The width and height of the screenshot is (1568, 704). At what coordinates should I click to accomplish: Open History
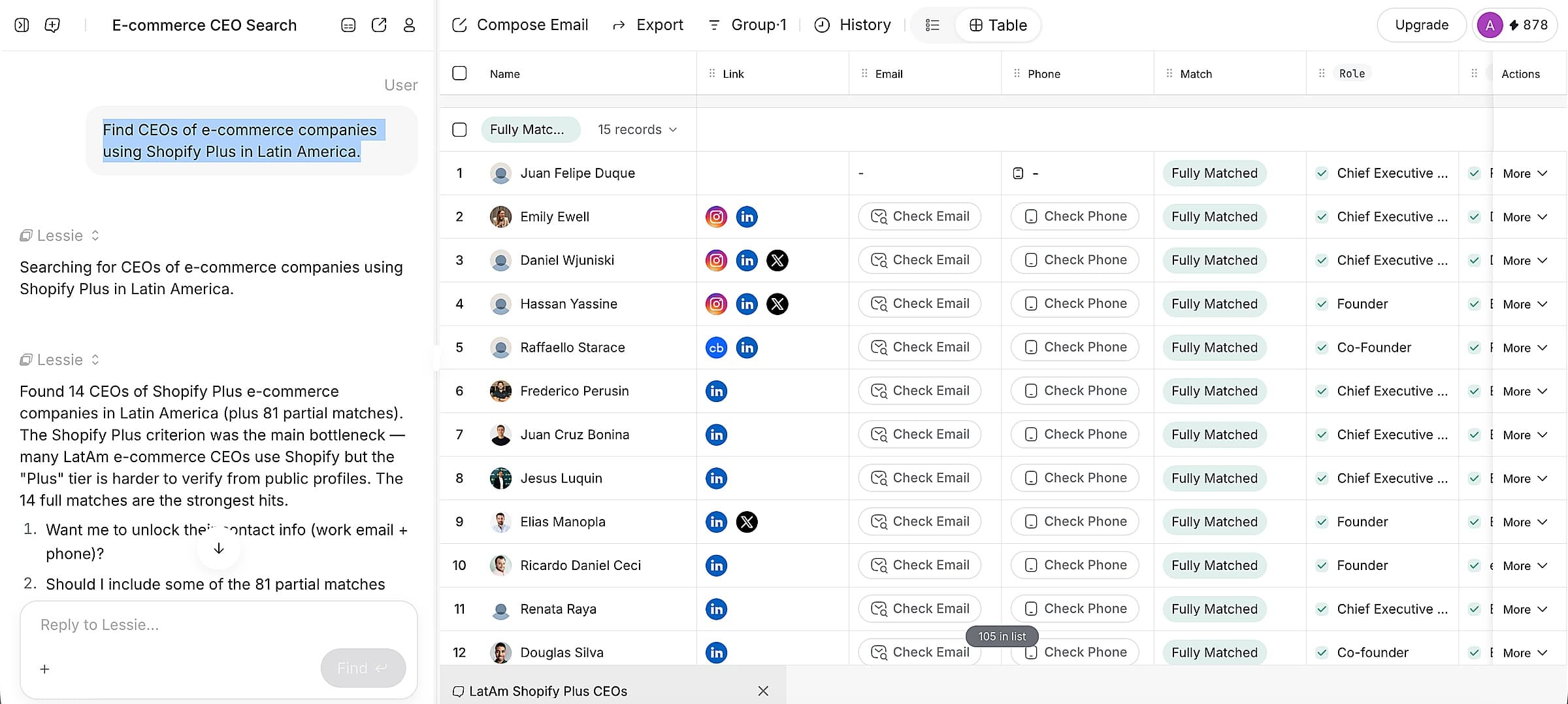click(853, 25)
